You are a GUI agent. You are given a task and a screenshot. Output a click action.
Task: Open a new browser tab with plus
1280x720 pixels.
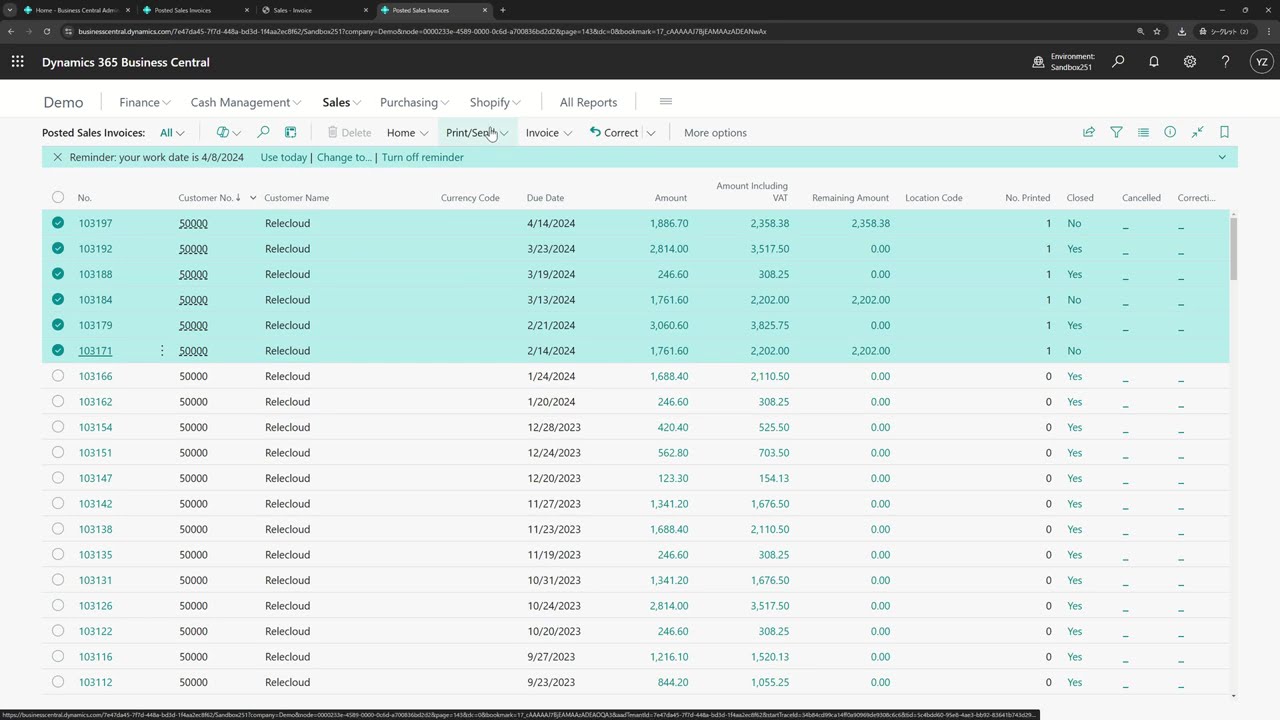tap(502, 10)
